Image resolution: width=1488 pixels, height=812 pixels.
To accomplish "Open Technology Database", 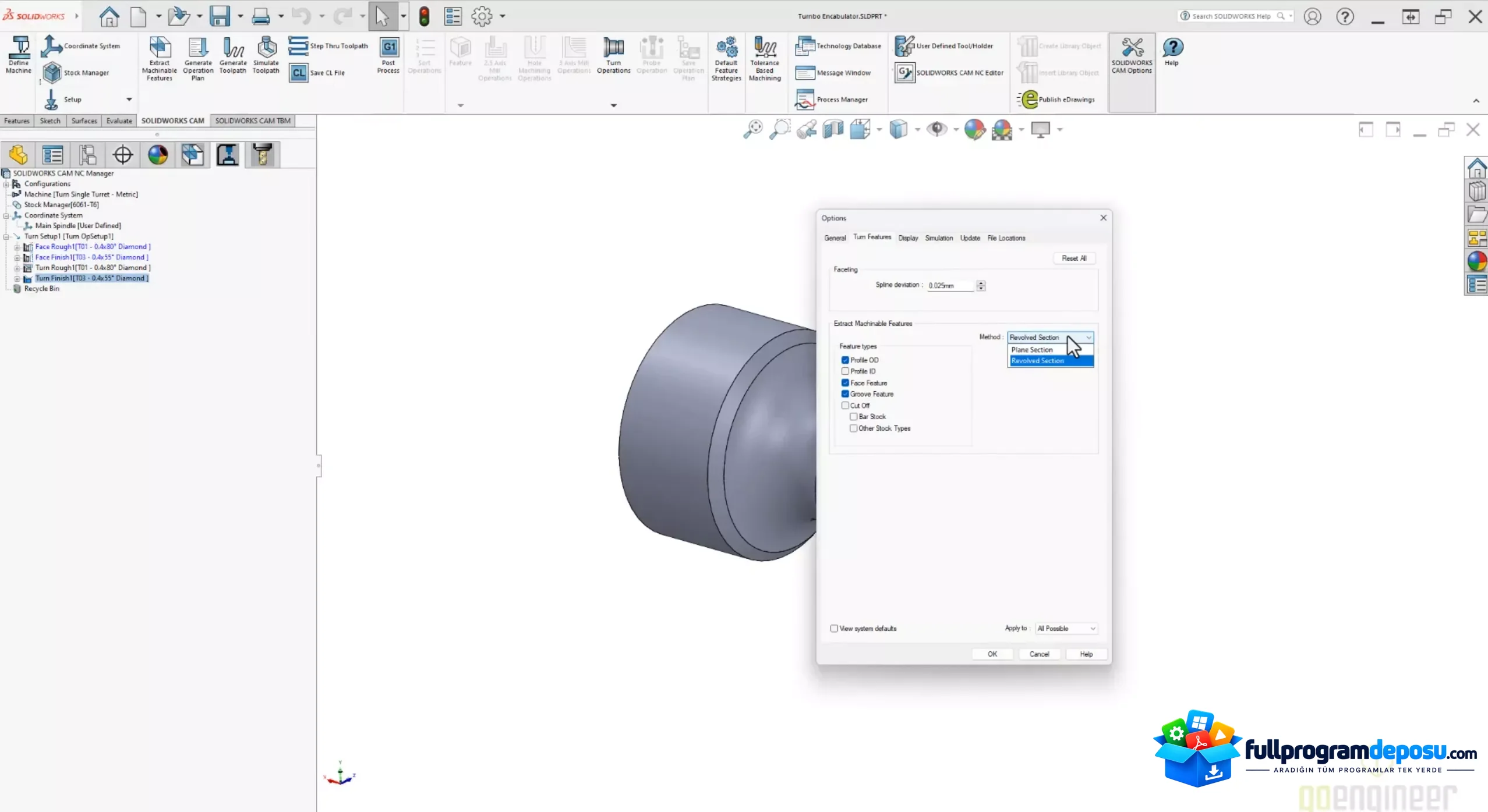I will coord(839,46).
